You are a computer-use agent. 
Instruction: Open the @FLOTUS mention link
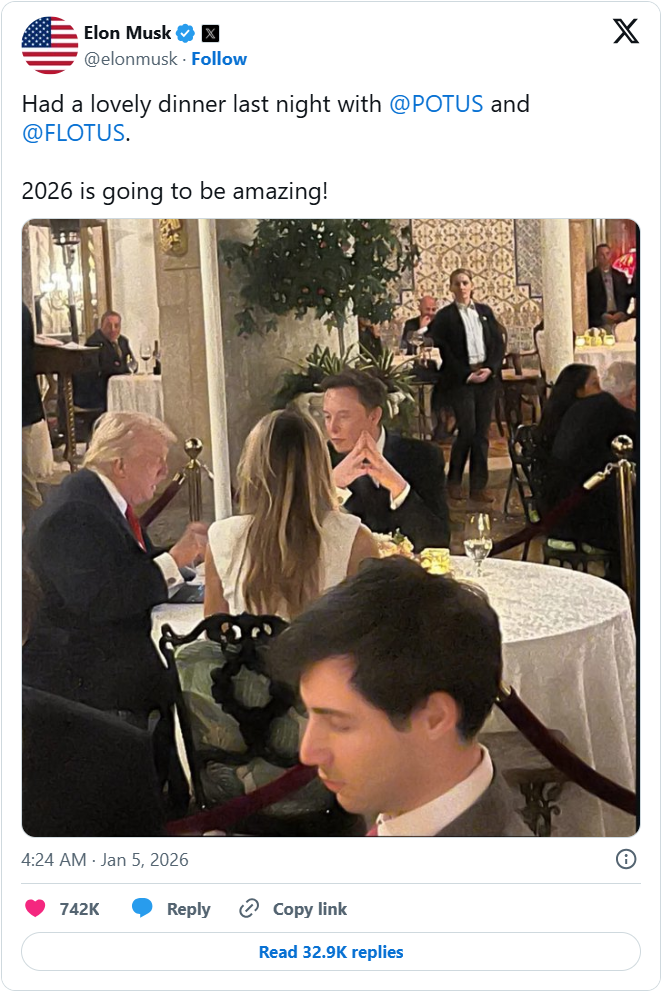click(x=73, y=133)
